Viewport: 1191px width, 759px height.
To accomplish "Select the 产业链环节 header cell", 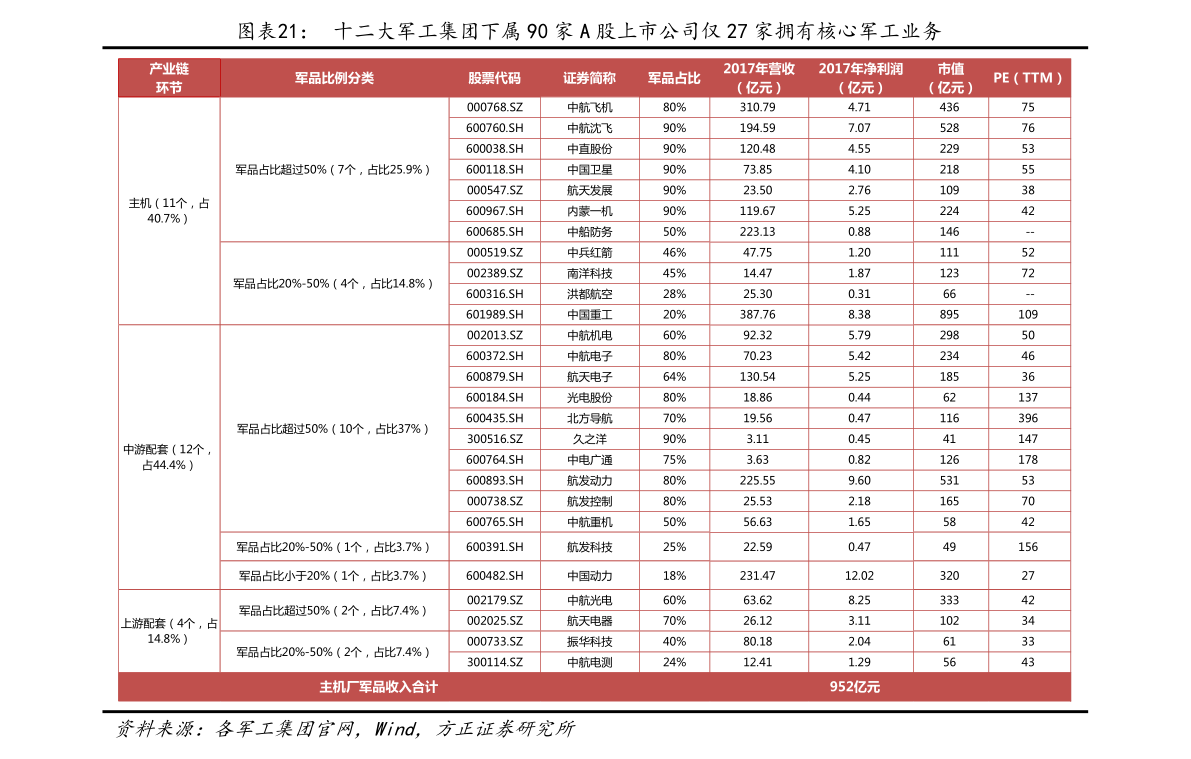I will coord(169,78).
